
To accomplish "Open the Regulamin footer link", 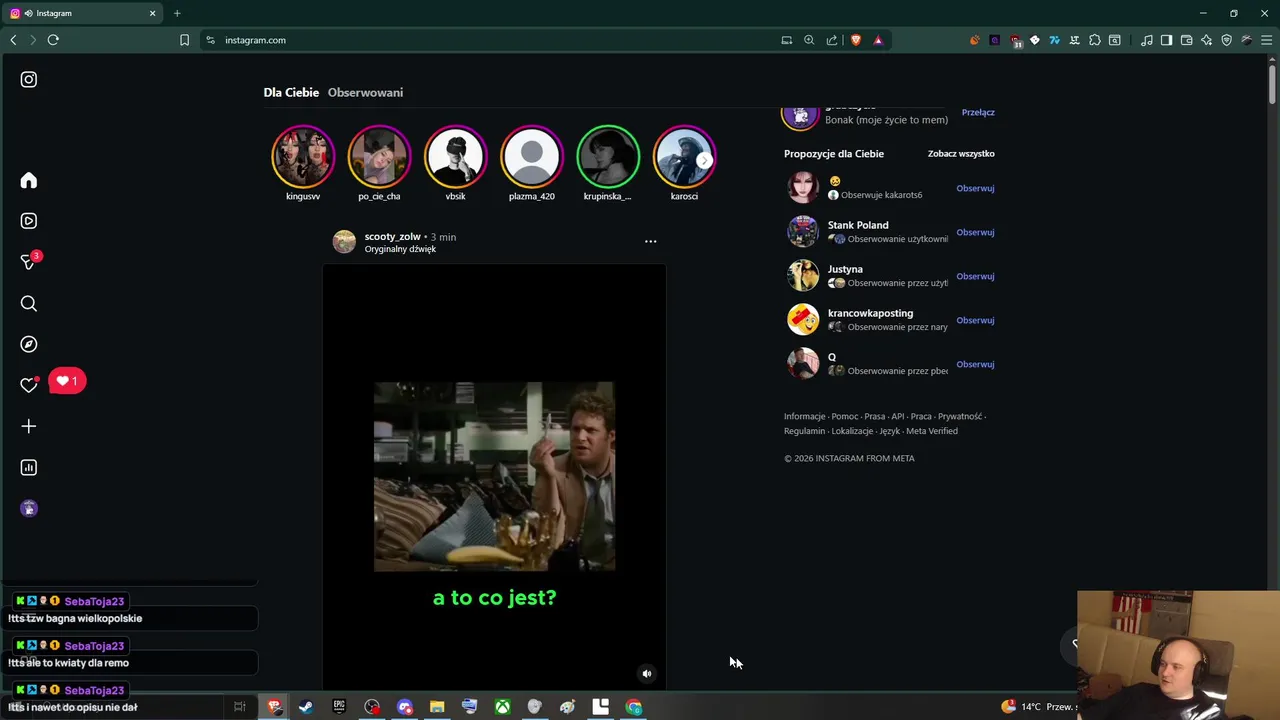I will click(x=805, y=431).
